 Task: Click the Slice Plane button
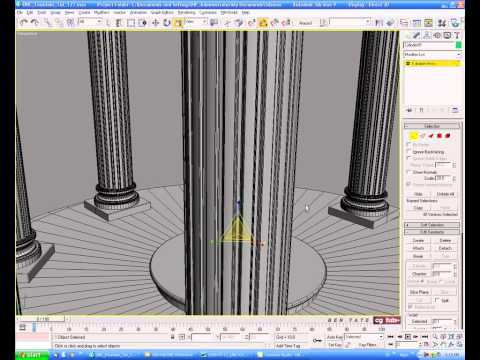(419, 292)
